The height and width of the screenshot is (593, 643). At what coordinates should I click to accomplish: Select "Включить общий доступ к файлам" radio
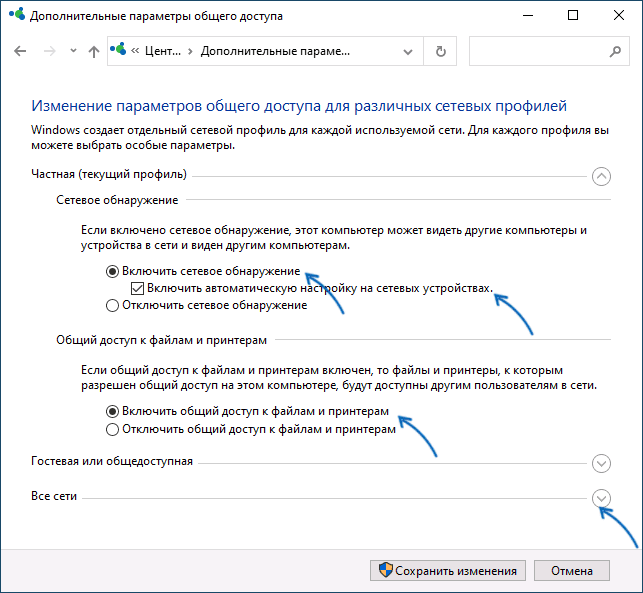[112, 411]
